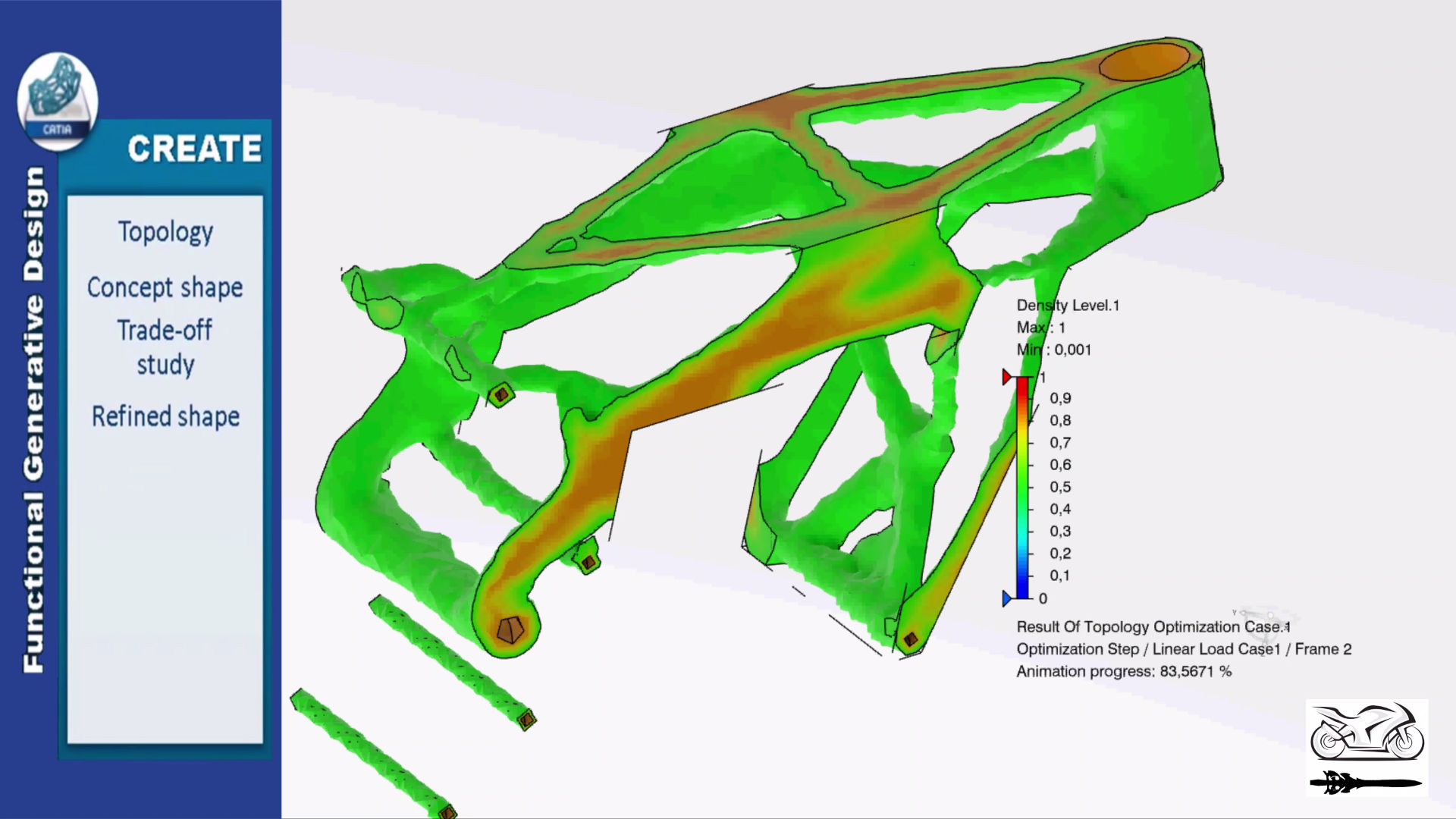Select the Refined shape step
Image resolution: width=1456 pixels, height=819 pixels.
165,416
